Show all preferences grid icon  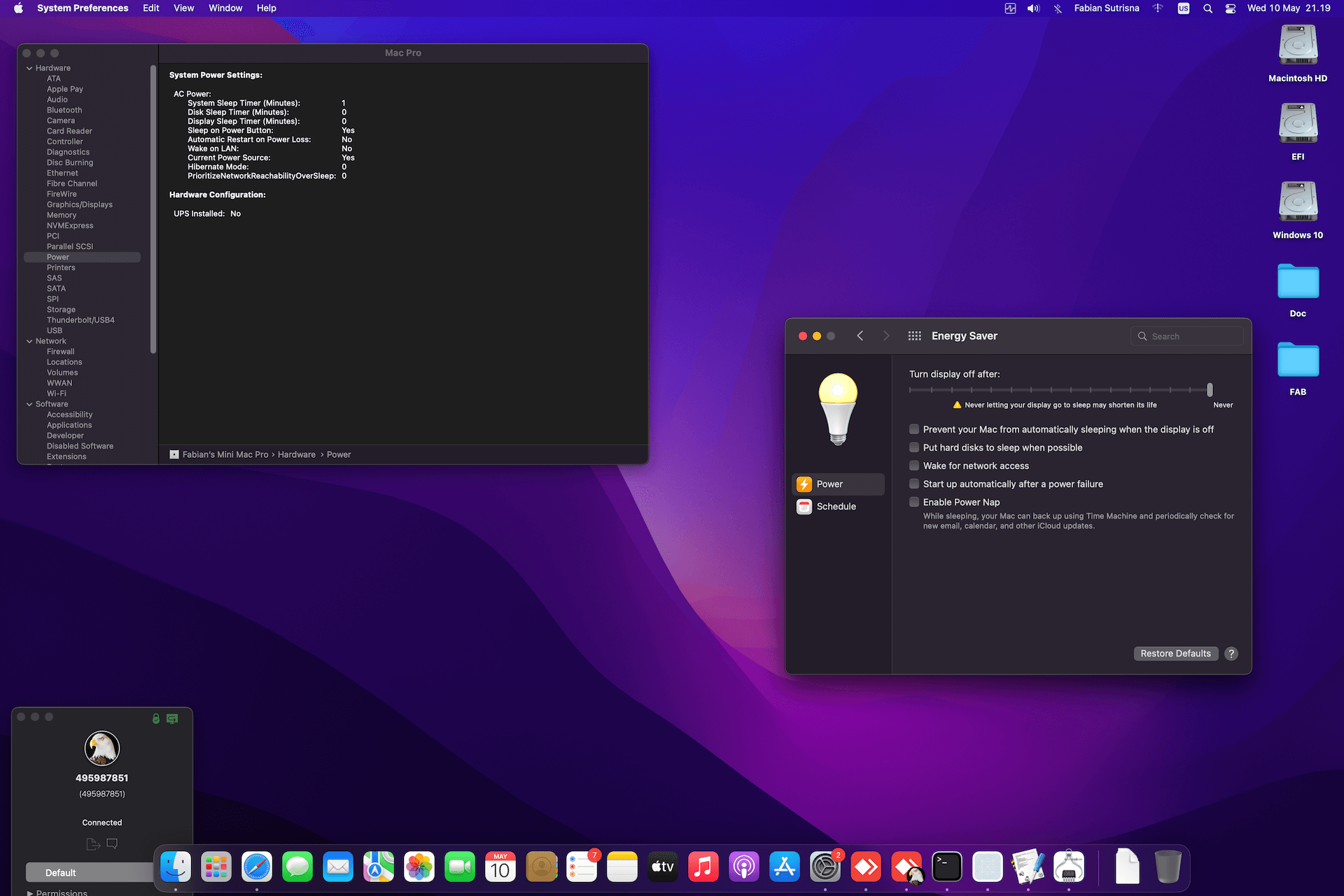[x=914, y=336]
